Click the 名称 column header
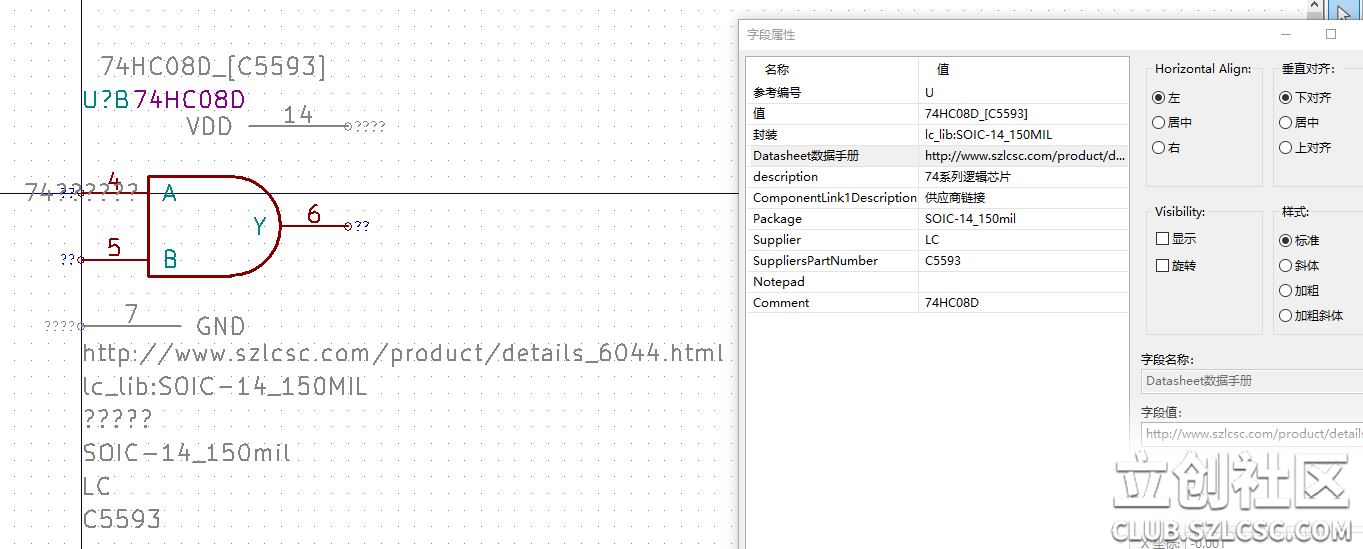Screen dimensions: 1363x549 point(777,70)
